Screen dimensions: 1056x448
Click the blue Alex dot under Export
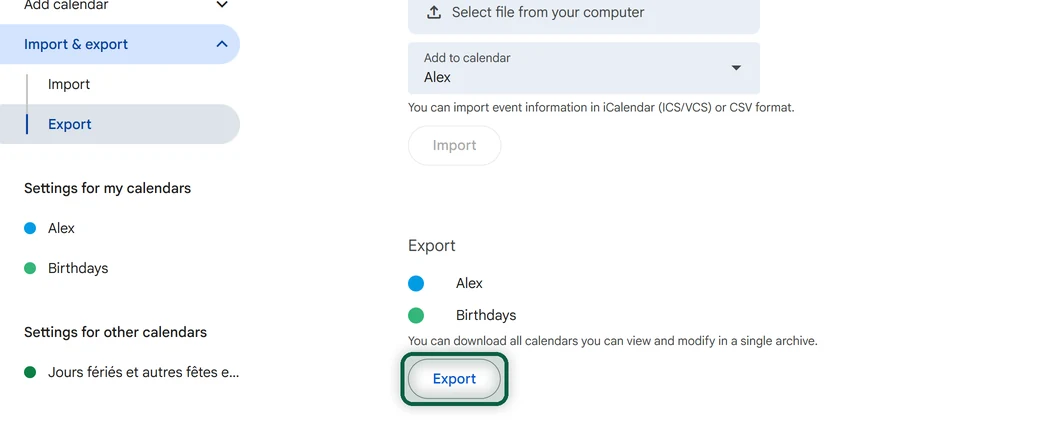click(x=416, y=284)
